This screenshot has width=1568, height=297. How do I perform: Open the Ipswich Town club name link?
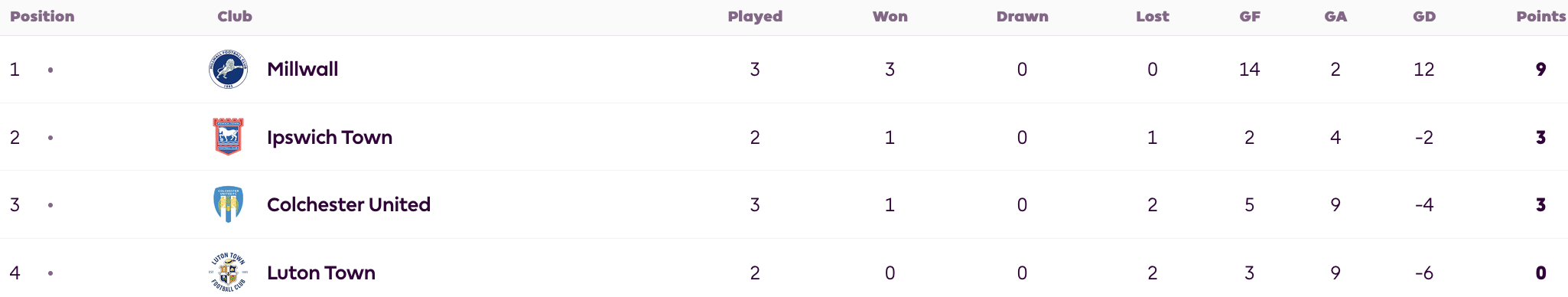(330, 137)
